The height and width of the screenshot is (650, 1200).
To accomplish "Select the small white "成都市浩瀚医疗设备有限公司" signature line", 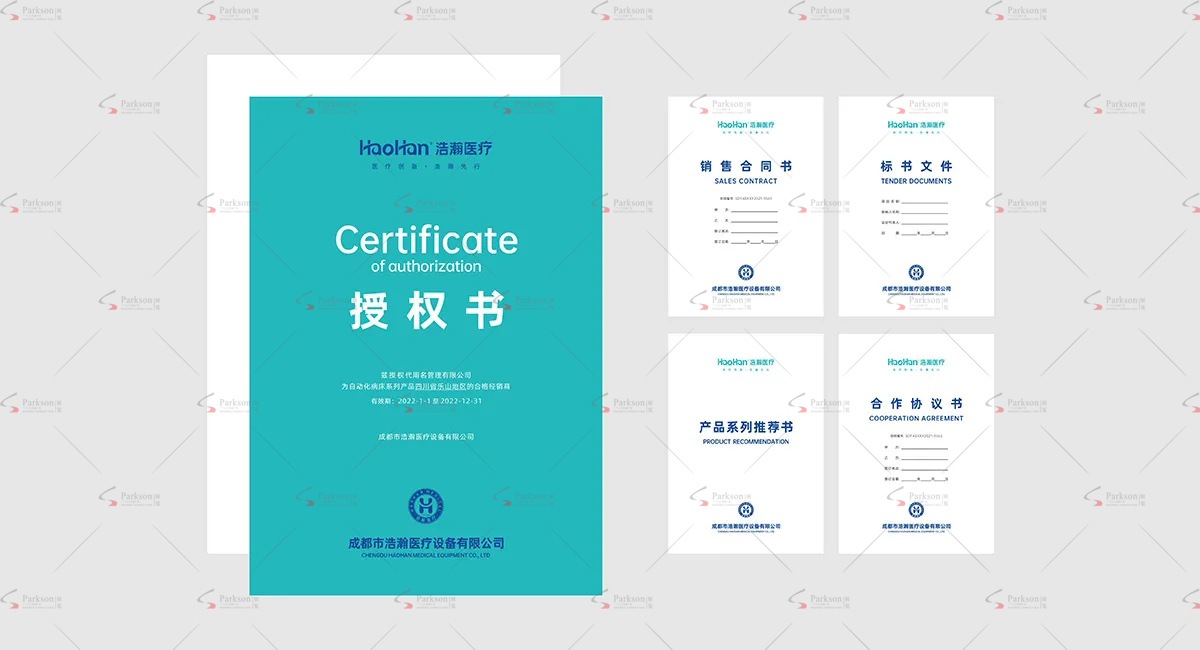I will click(x=426, y=437).
